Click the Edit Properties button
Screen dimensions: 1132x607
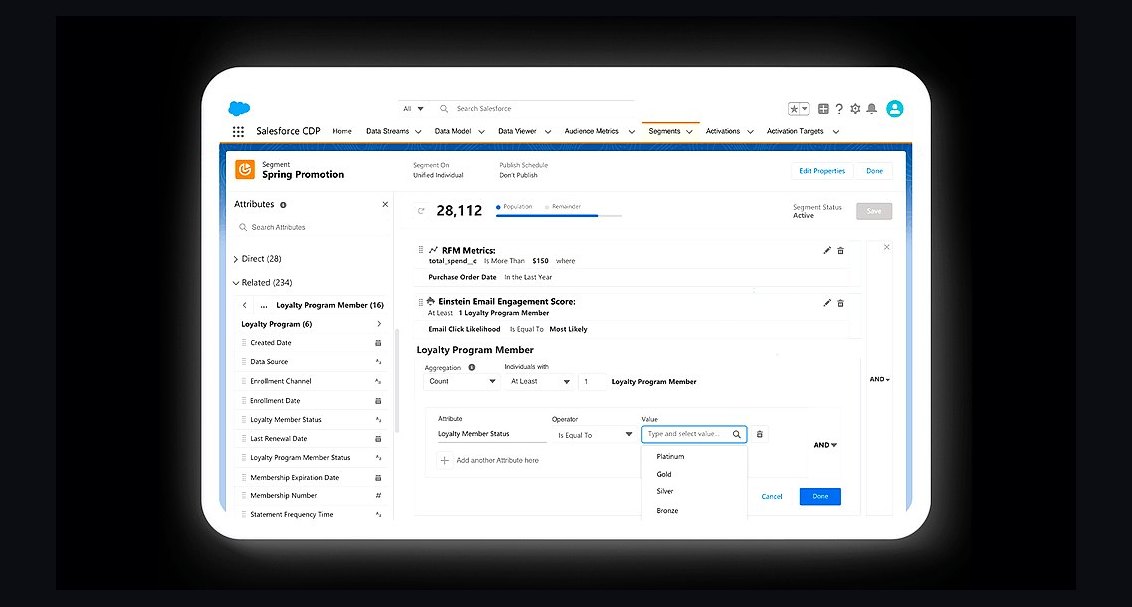(822, 171)
